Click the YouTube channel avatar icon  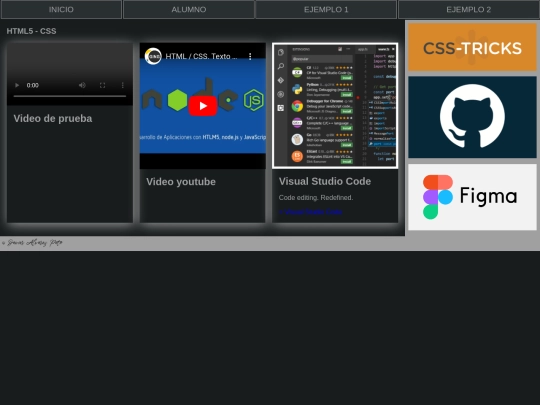pos(153,56)
